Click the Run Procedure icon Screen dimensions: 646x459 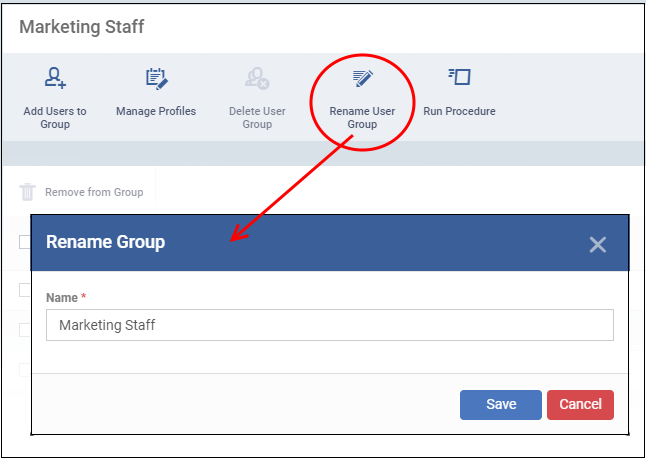459,77
